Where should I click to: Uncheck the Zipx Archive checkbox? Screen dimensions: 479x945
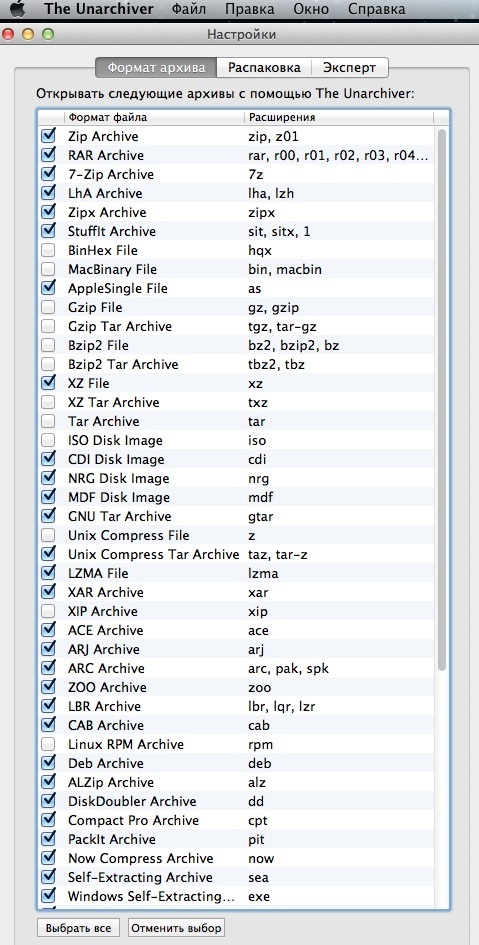pos(48,212)
